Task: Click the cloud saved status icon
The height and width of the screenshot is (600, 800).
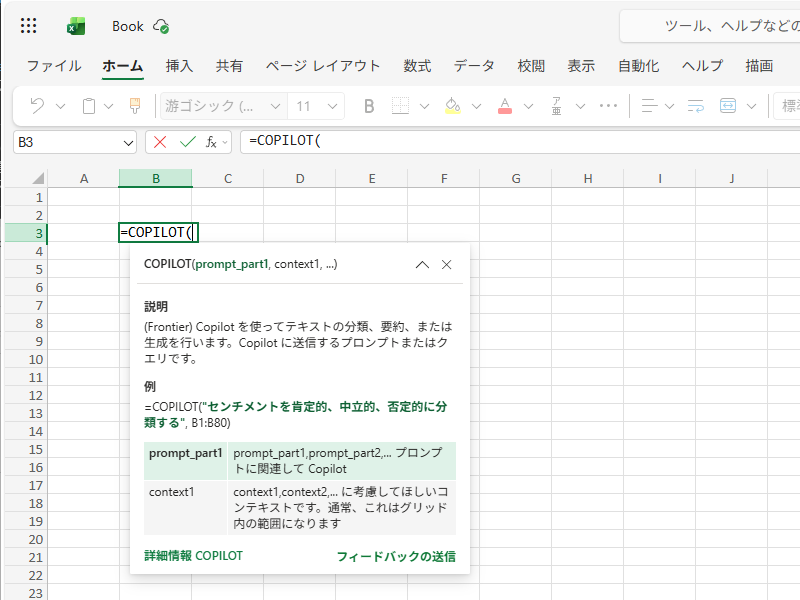Action: pos(161,27)
